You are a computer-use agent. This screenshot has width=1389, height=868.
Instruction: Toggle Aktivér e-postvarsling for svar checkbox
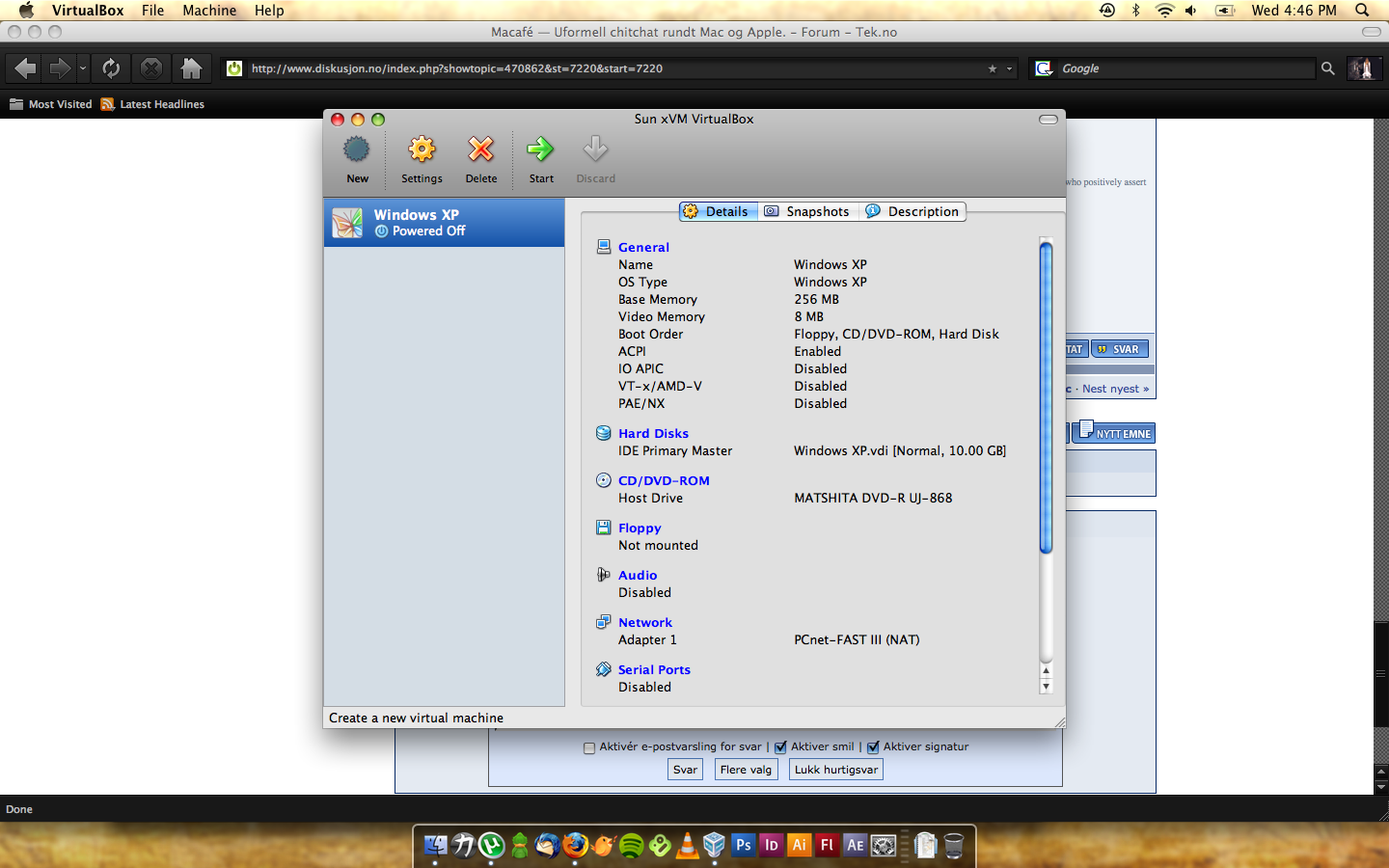tap(589, 747)
